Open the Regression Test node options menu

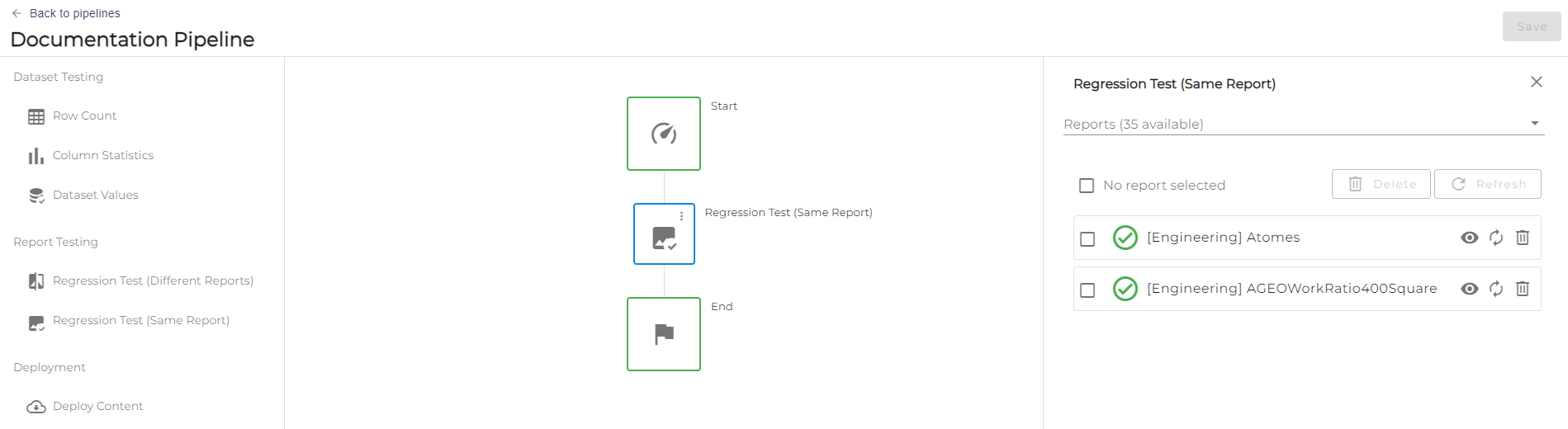point(681,216)
